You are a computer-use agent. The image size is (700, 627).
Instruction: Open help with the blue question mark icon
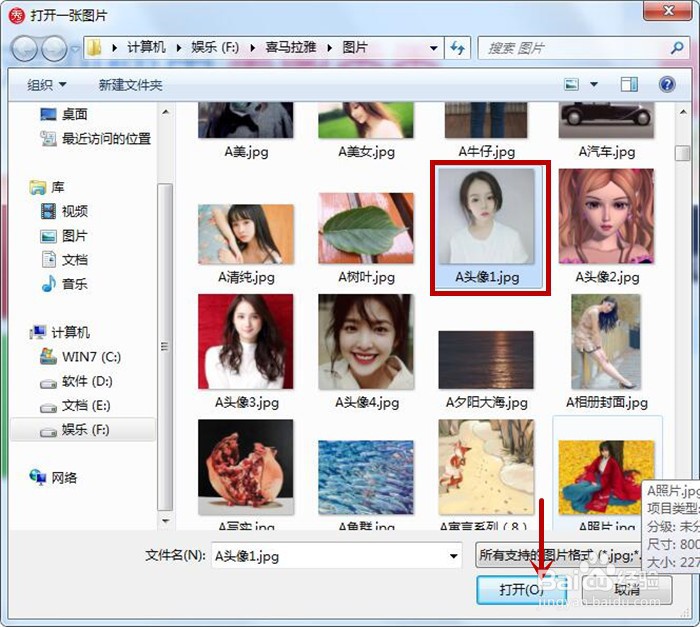tap(667, 84)
